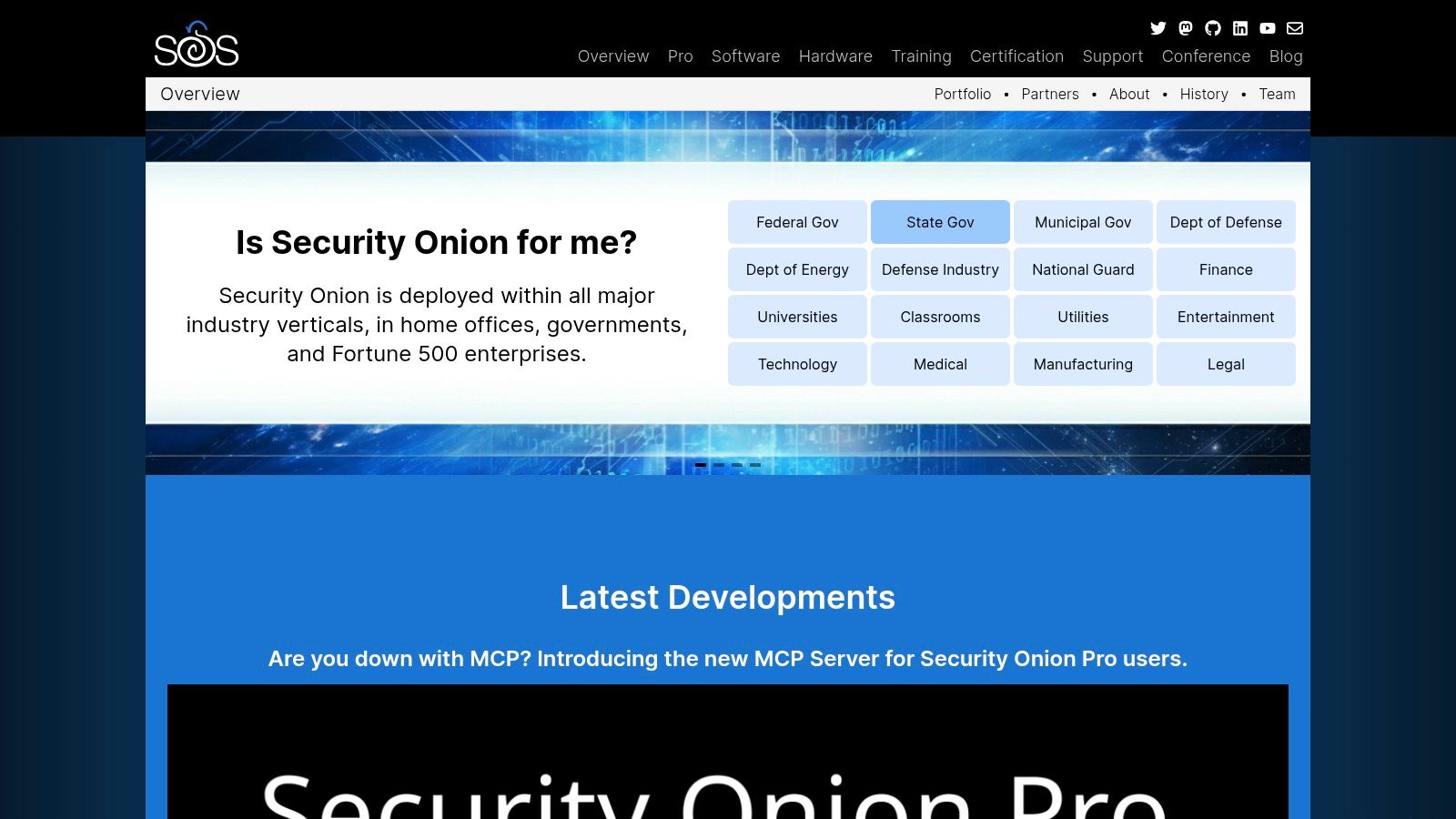Viewport: 1456px width, 819px height.
Task: Click the LinkedIn icon
Action: tap(1239, 28)
